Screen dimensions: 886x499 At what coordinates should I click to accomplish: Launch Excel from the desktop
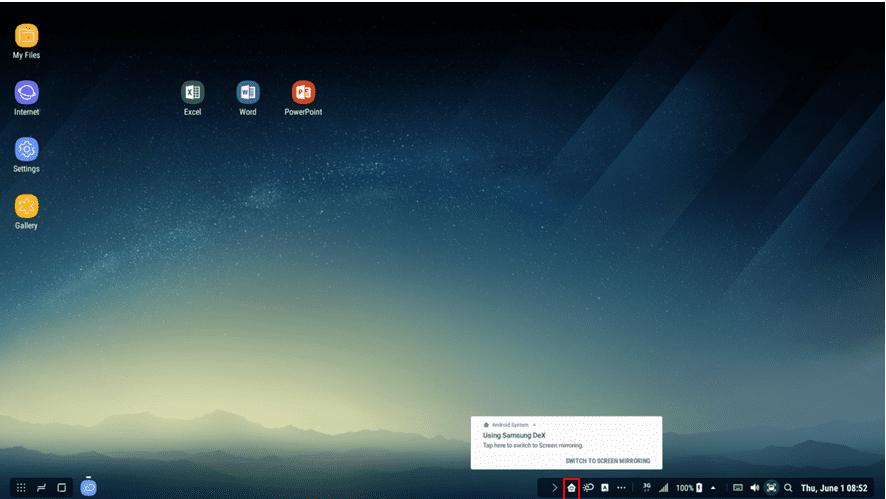coord(192,93)
